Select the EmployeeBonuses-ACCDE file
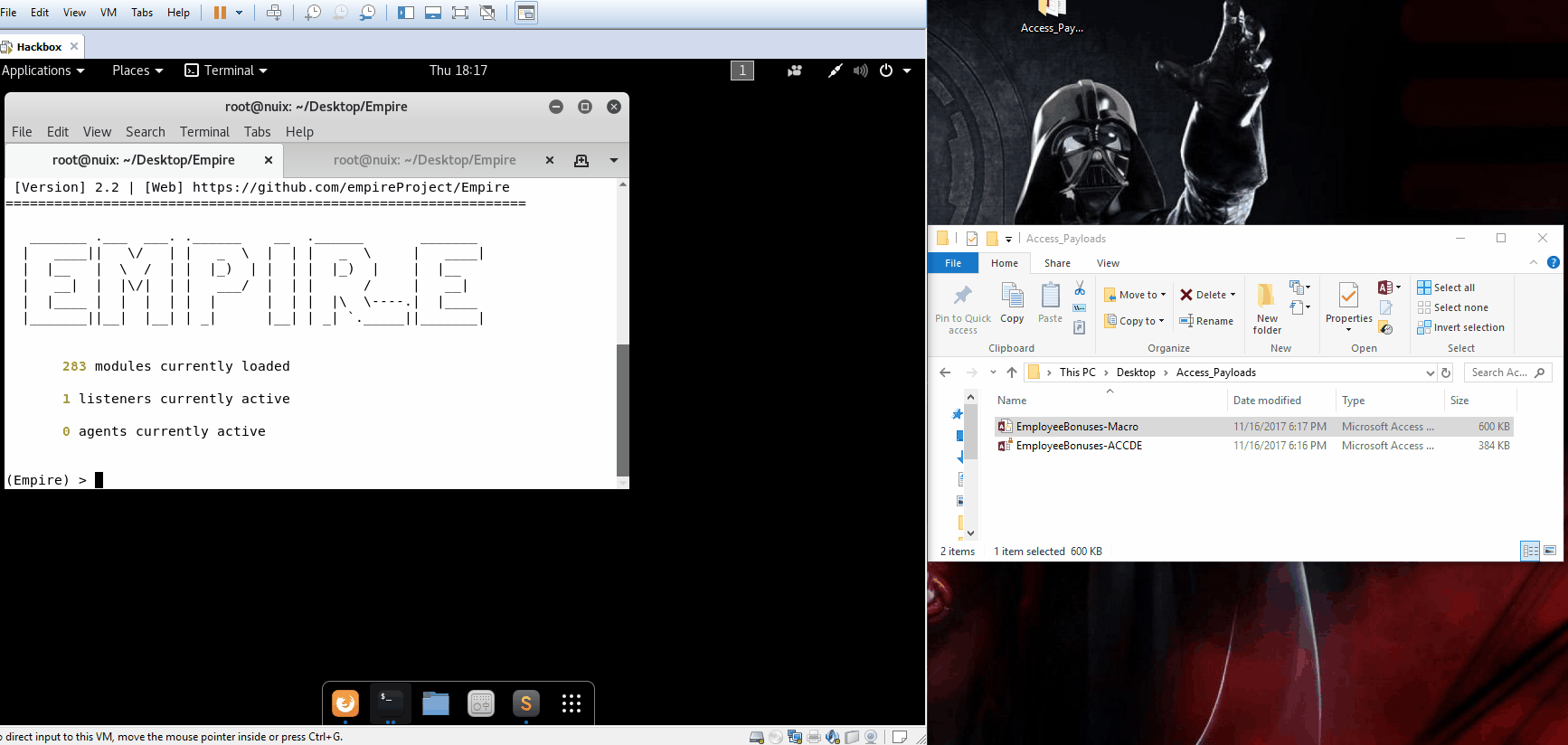Image resolution: width=1568 pixels, height=745 pixels. [x=1078, y=446]
